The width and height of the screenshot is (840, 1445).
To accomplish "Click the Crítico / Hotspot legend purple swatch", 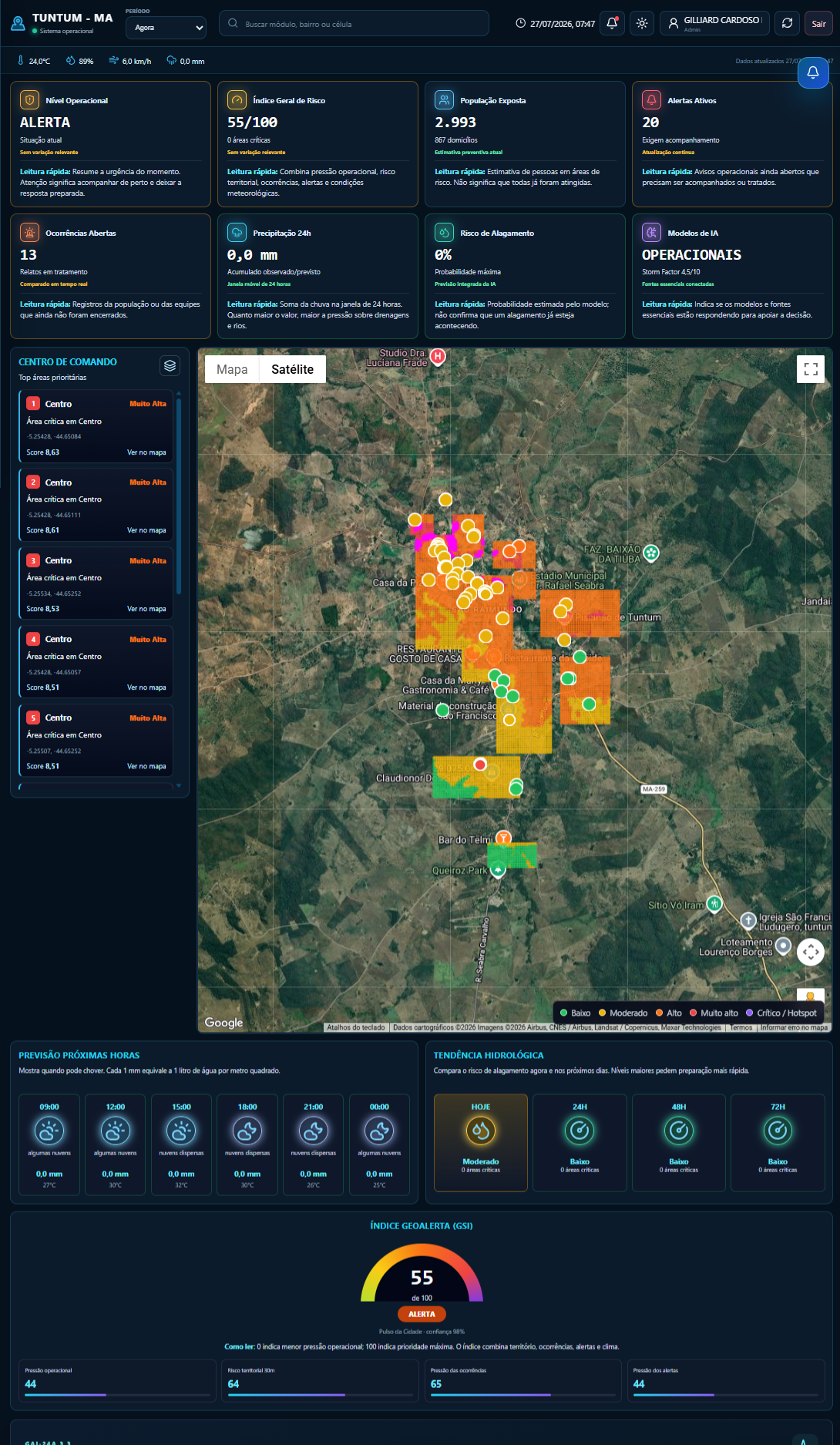I will pyautogui.click(x=750, y=1013).
